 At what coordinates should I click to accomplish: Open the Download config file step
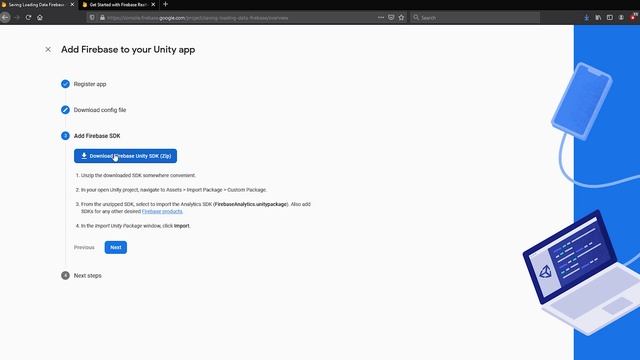coord(100,110)
